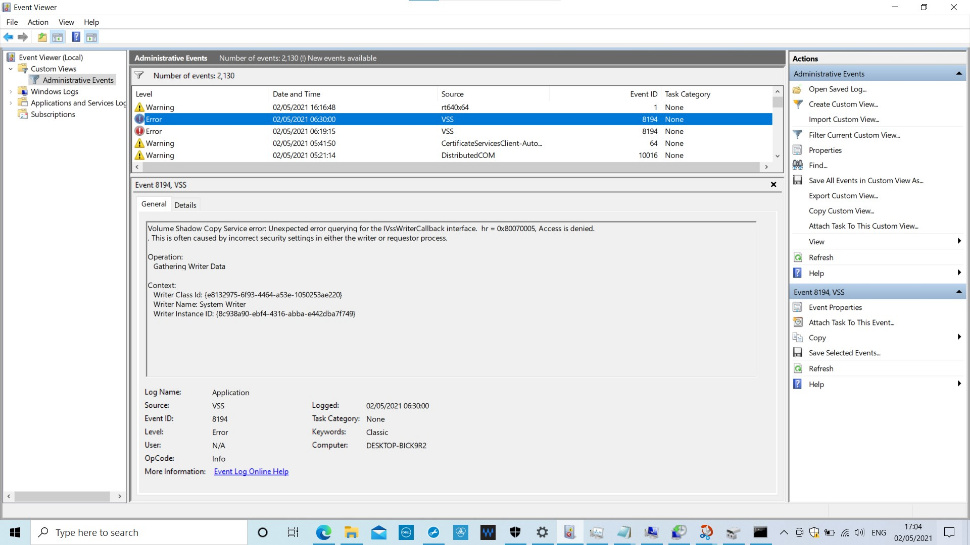Open the Start menu

coord(15,532)
